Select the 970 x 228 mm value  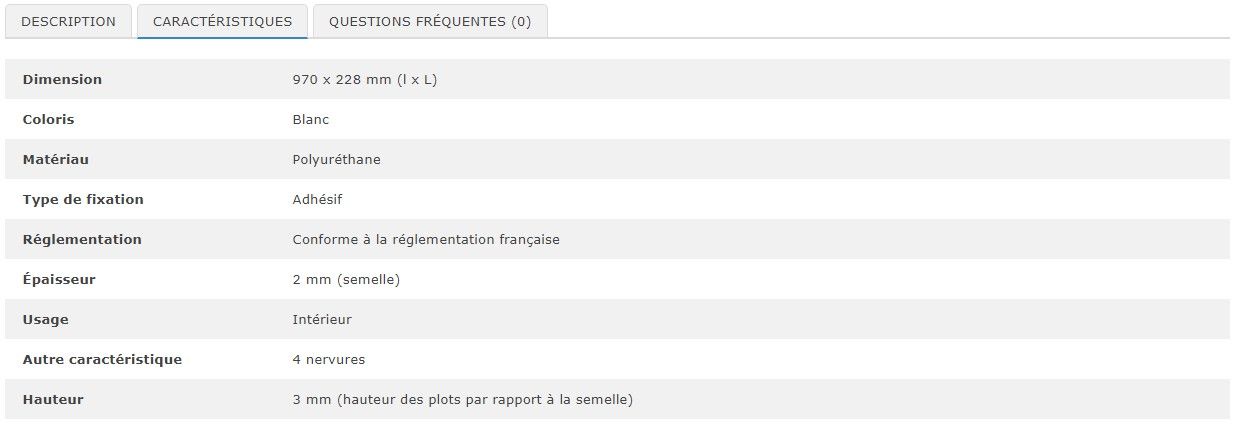coord(365,80)
